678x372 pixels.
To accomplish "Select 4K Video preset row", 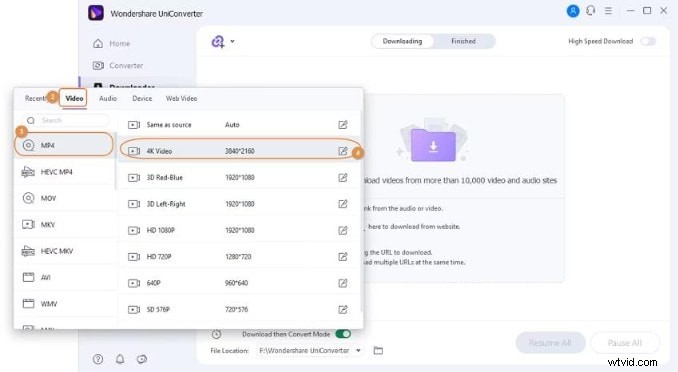I will click(x=239, y=151).
